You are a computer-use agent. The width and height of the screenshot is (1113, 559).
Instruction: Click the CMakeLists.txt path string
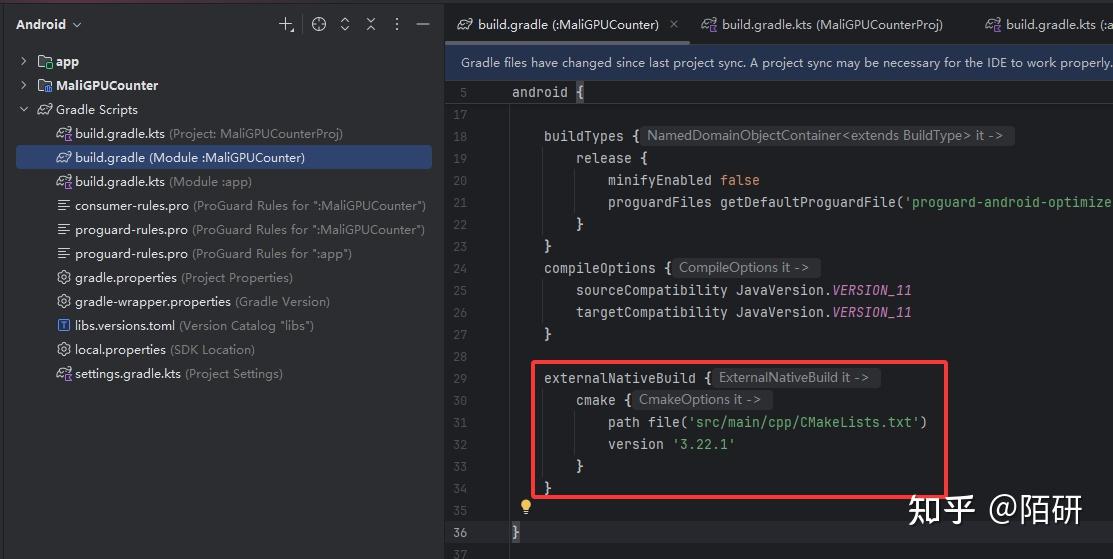click(x=804, y=422)
